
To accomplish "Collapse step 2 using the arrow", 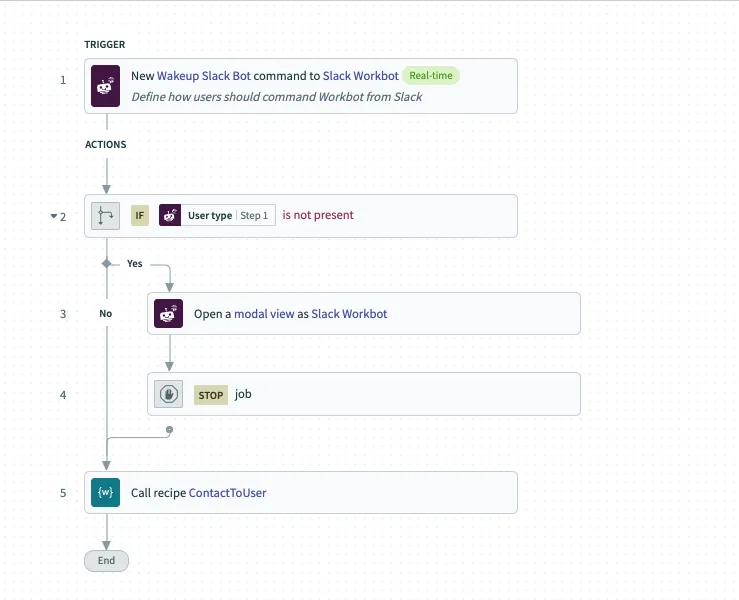I will pos(54,216).
